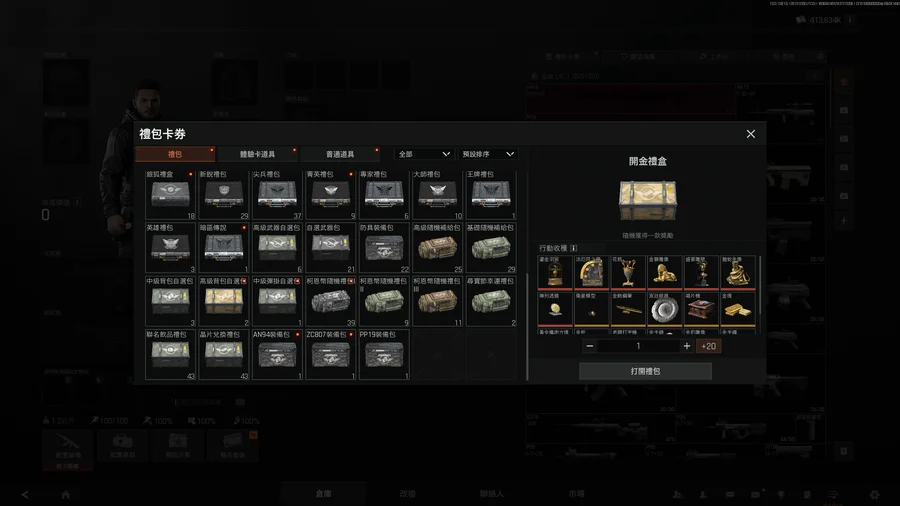This screenshot has height=506, width=900.
Task: Select the AN94裝備包 crate
Action: pyautogui.click(x=277, y=355)
